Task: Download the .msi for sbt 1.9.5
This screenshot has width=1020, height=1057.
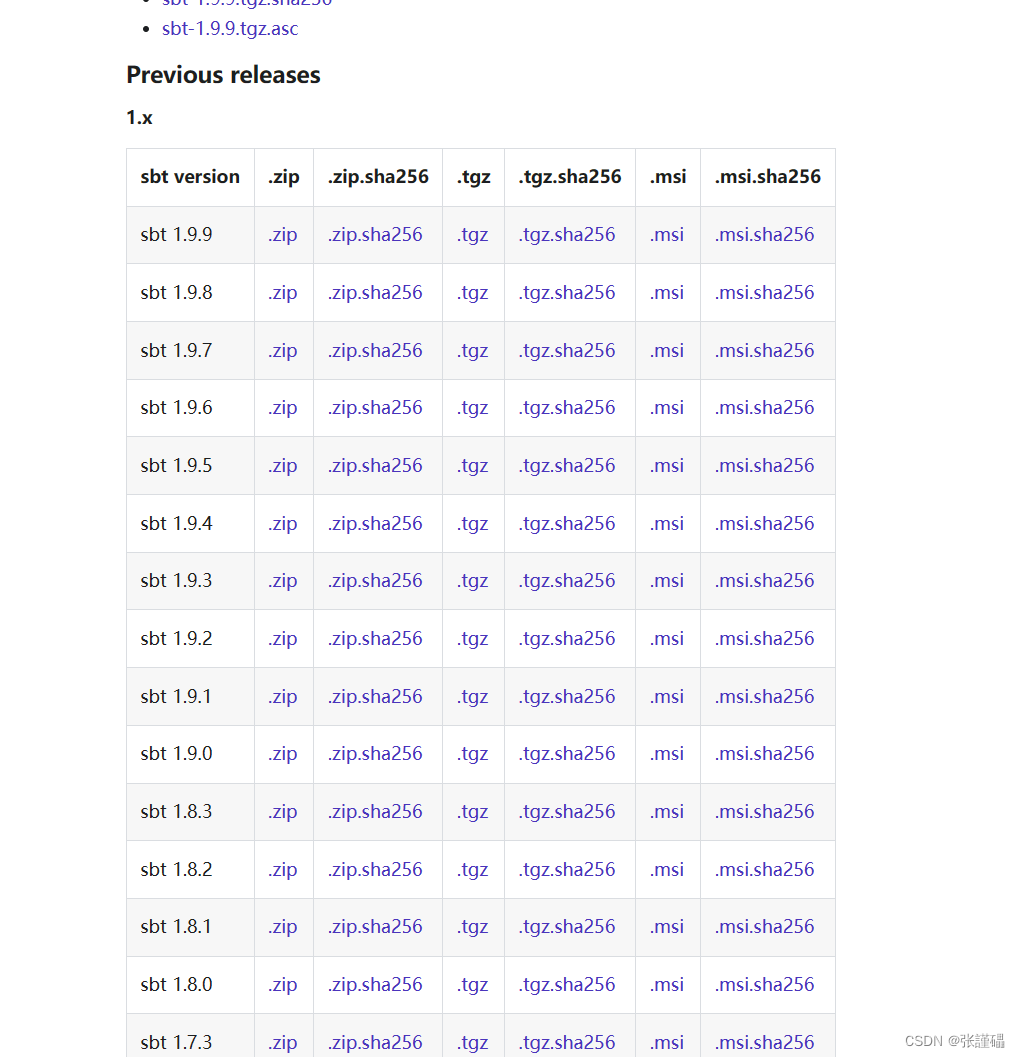Action: coord(667,466)
